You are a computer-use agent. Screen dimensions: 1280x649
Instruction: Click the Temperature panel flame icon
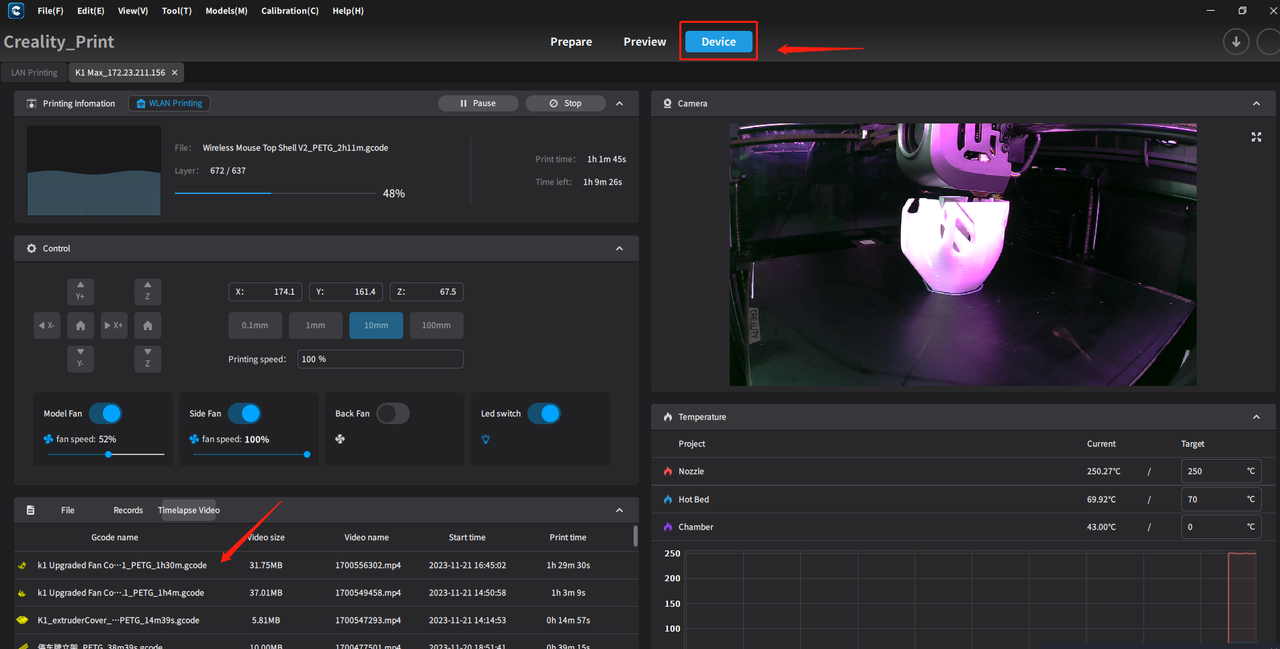(x=667, y=417)
